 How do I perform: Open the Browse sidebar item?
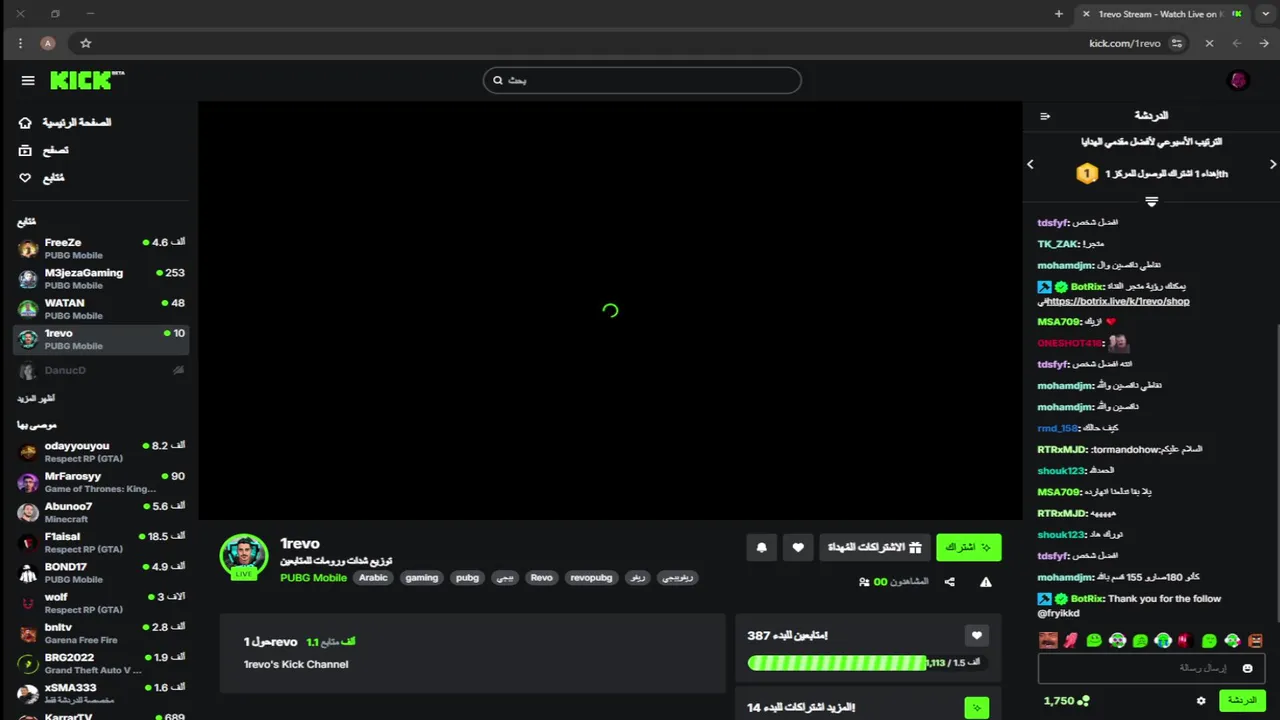[x=45, y=150]
